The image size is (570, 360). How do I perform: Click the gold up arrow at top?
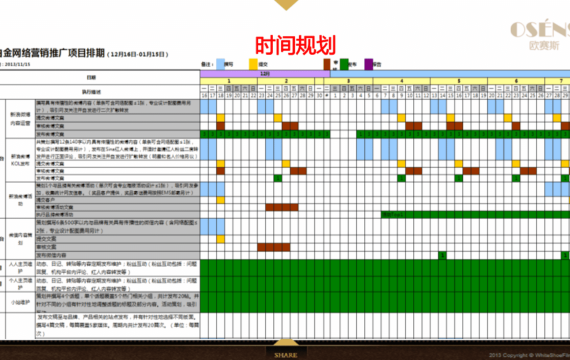(x=286, y=4)
